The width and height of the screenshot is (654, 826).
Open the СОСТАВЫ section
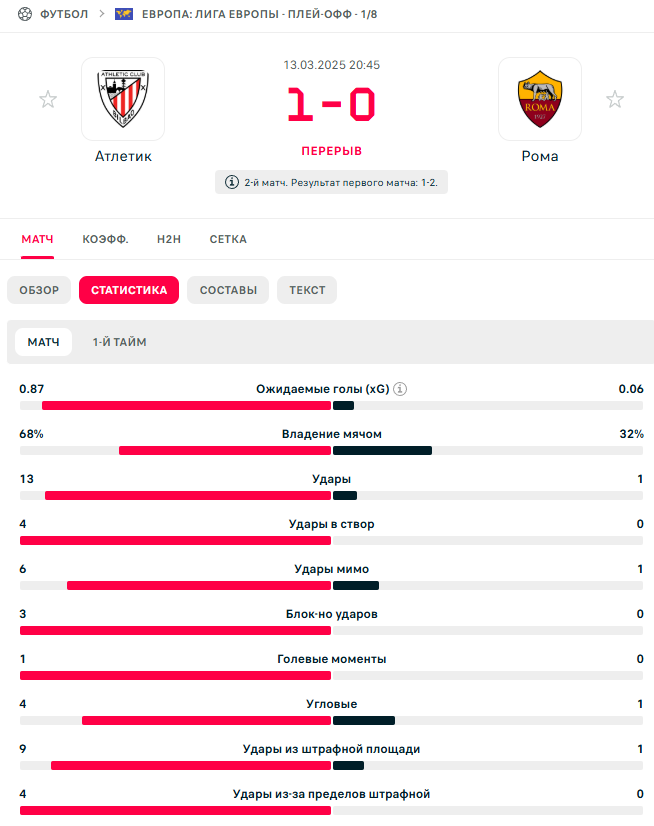tap(228, 290)
